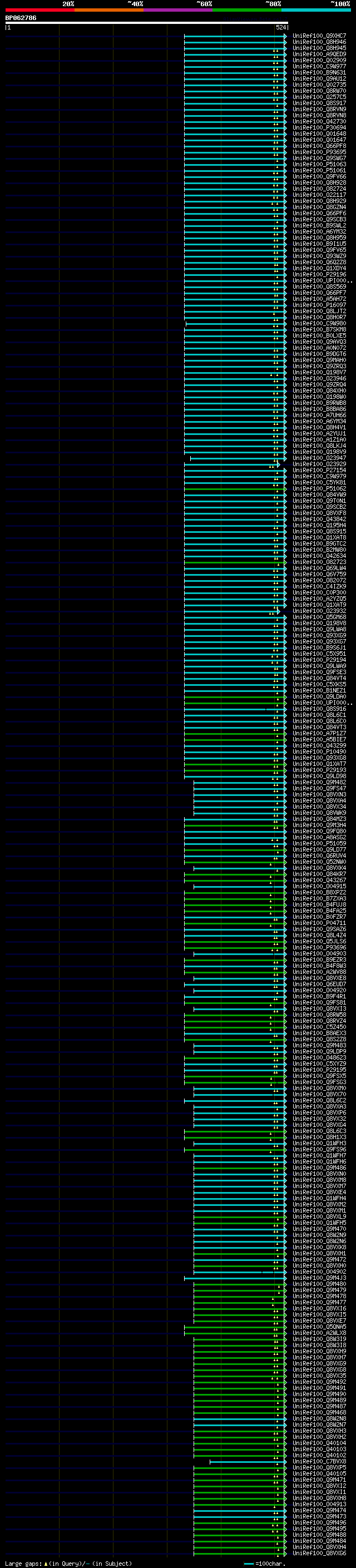Screen dimensions: 356x1568
Task: Click hit label UniRef100_P27154
Action: click(319, 470)
